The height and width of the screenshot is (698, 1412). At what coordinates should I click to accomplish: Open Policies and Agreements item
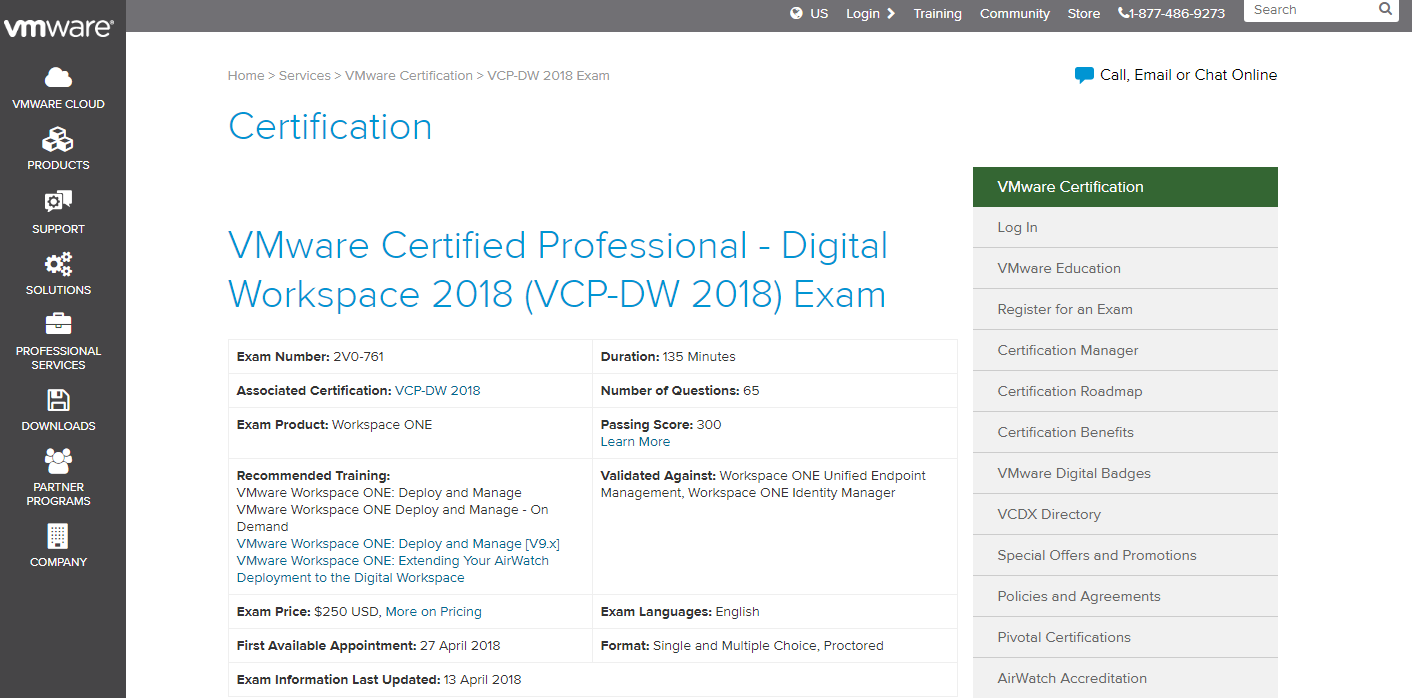coord(1125,597)
